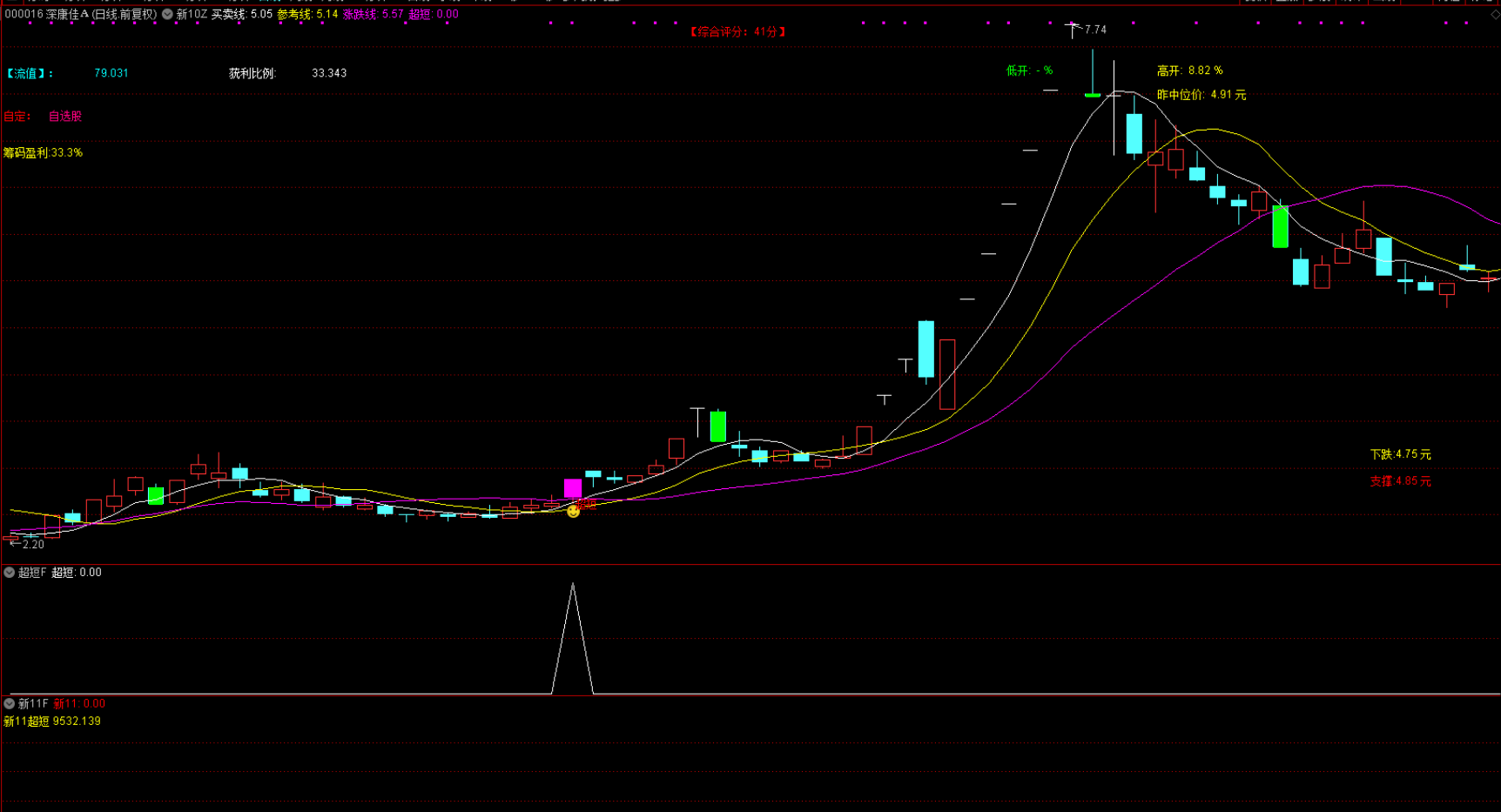Click the 下跌 4.75 元 label
This screenshot has height=812, width=1501.
coord(1400,454)
